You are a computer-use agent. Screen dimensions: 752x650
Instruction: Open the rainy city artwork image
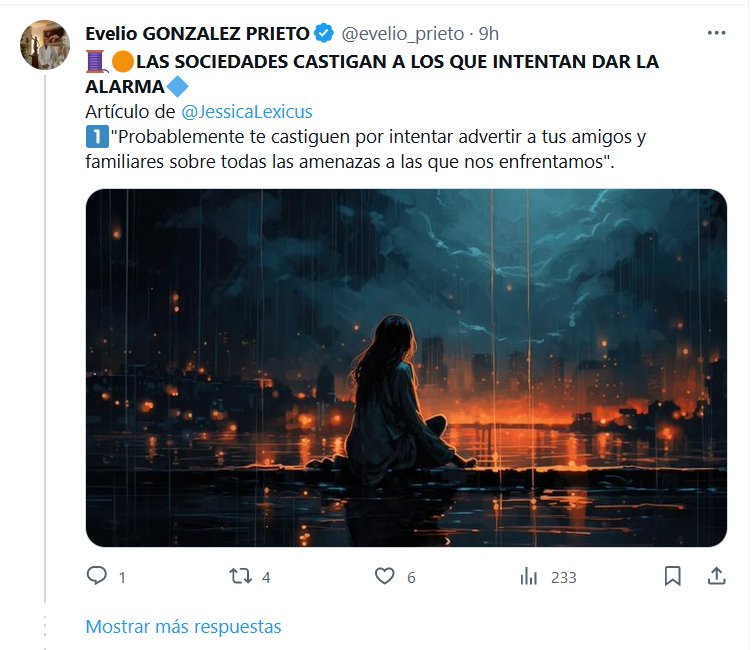pos(406,367)
